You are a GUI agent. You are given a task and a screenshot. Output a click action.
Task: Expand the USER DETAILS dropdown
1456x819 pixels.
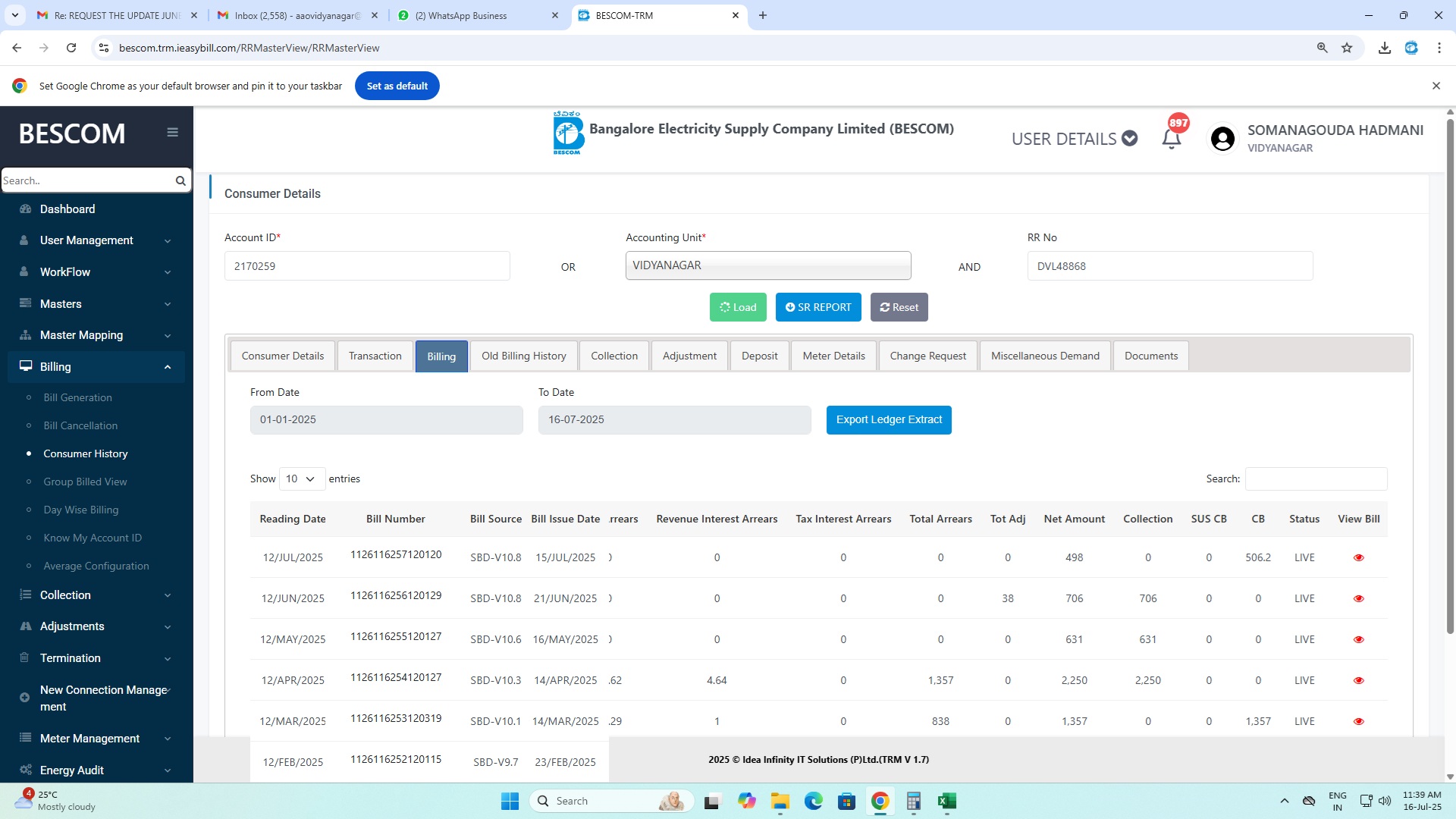[x=1074, y=139]
